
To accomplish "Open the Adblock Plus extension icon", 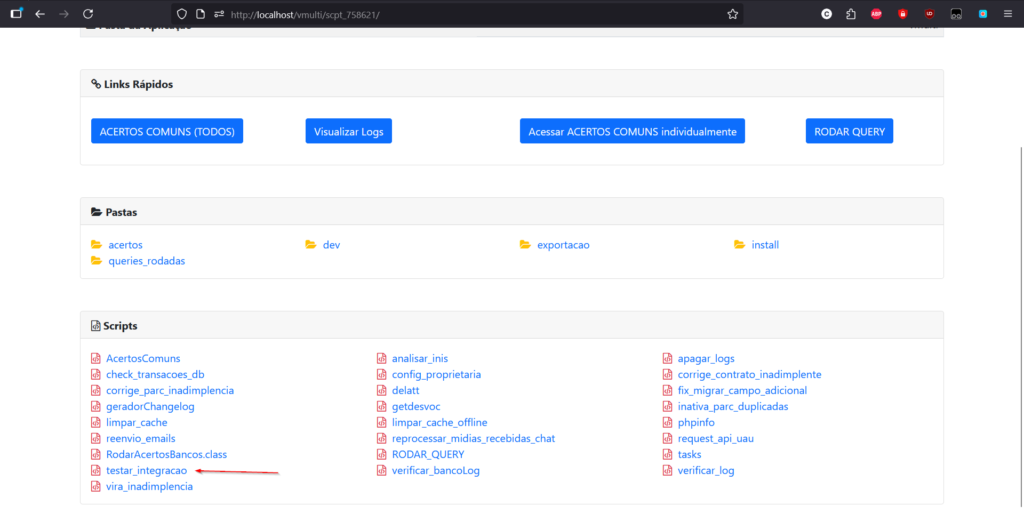I will [876, 14].
